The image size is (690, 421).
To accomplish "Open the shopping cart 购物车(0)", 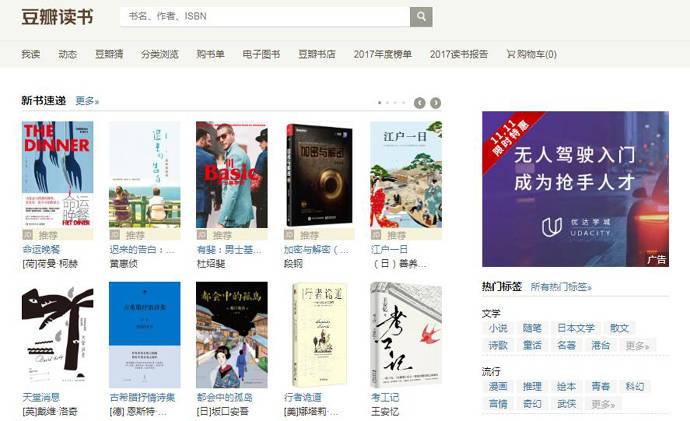I will (x=532, y=54).
